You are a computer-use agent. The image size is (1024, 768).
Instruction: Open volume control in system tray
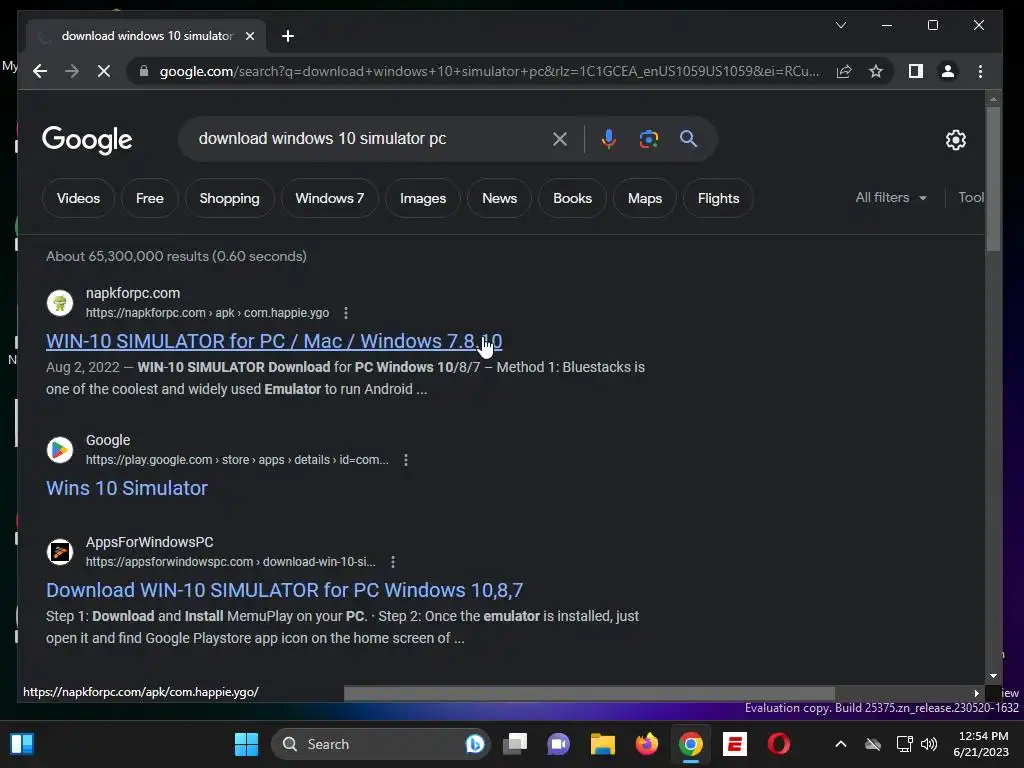(929, 744)
